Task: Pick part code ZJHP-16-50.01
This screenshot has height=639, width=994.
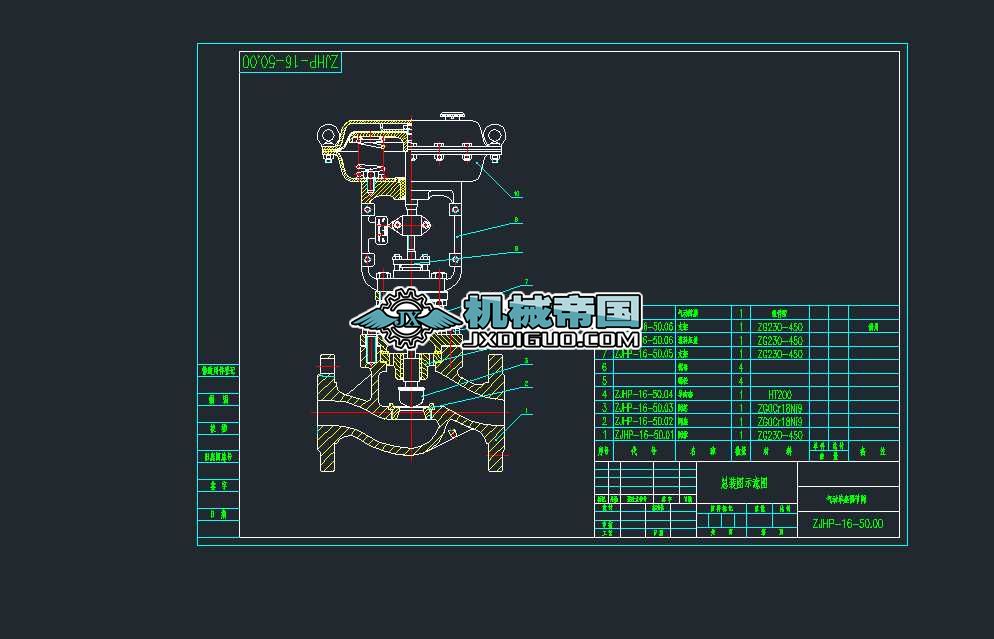Action: 643,435
